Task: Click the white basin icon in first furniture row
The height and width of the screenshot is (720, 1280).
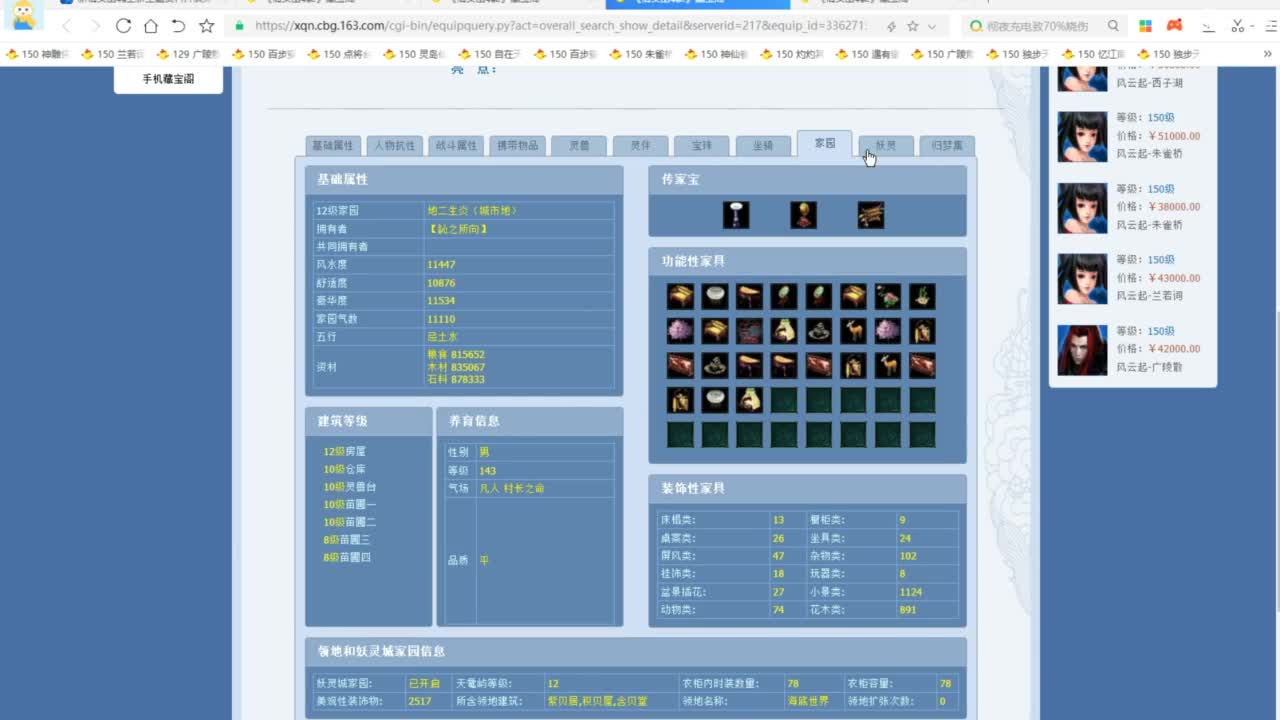Action: 714,296
